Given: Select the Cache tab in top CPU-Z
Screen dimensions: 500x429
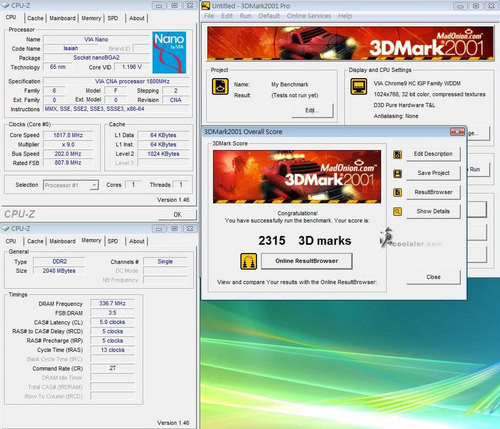Looking at the screenshot, I should (x=35, y=18).
